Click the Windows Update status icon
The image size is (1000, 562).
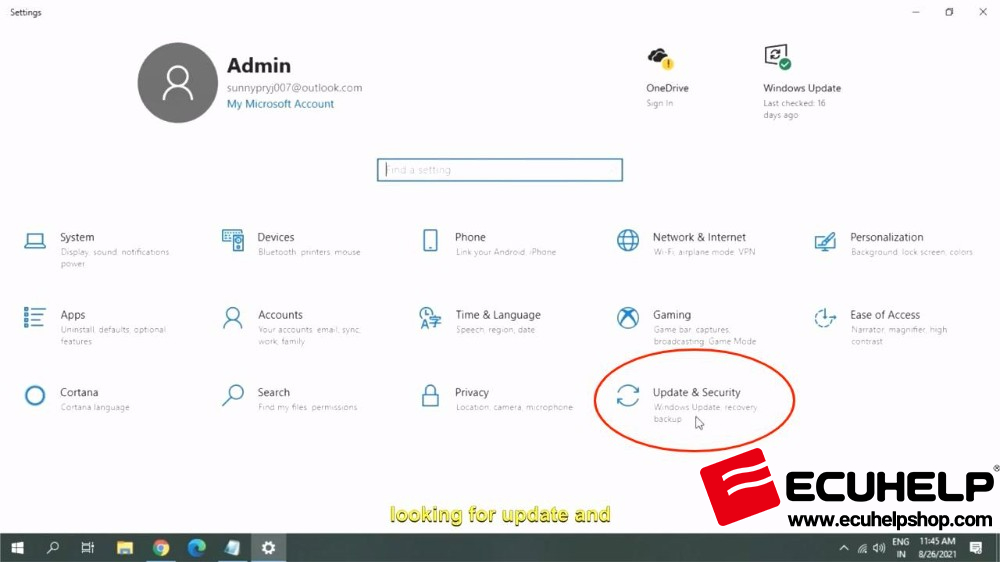[x=777, y=57]
